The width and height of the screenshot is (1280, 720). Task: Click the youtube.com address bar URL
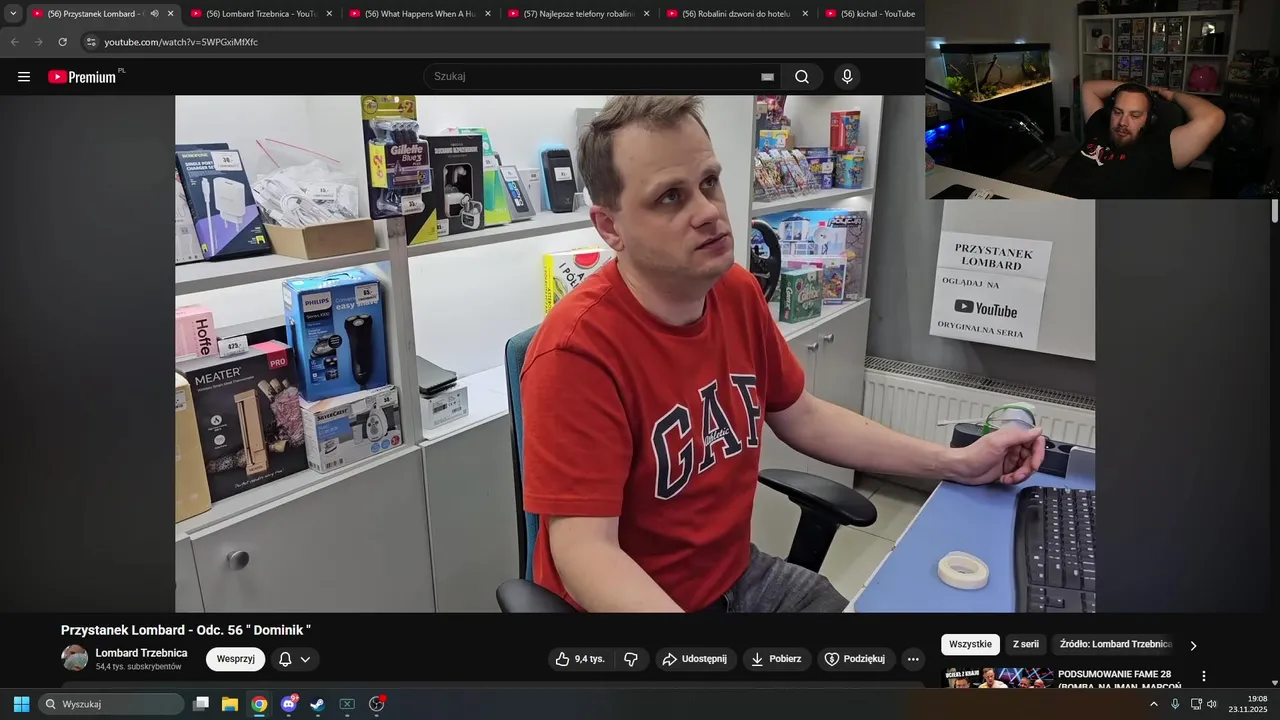(181, 42)
